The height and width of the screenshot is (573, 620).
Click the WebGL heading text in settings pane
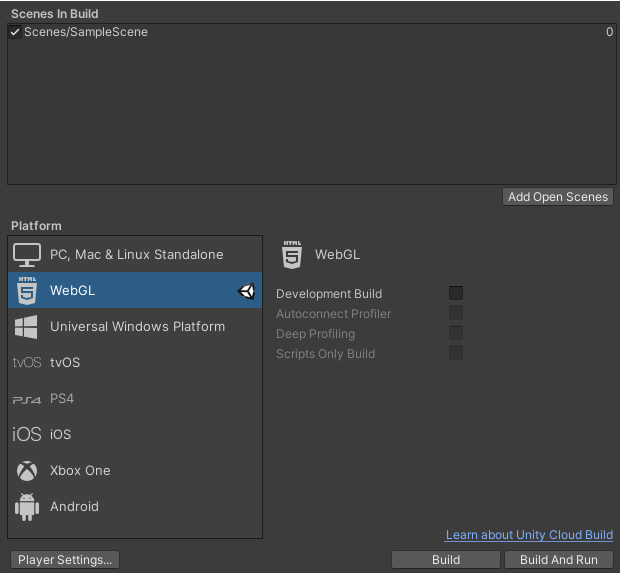coord(337,254)
